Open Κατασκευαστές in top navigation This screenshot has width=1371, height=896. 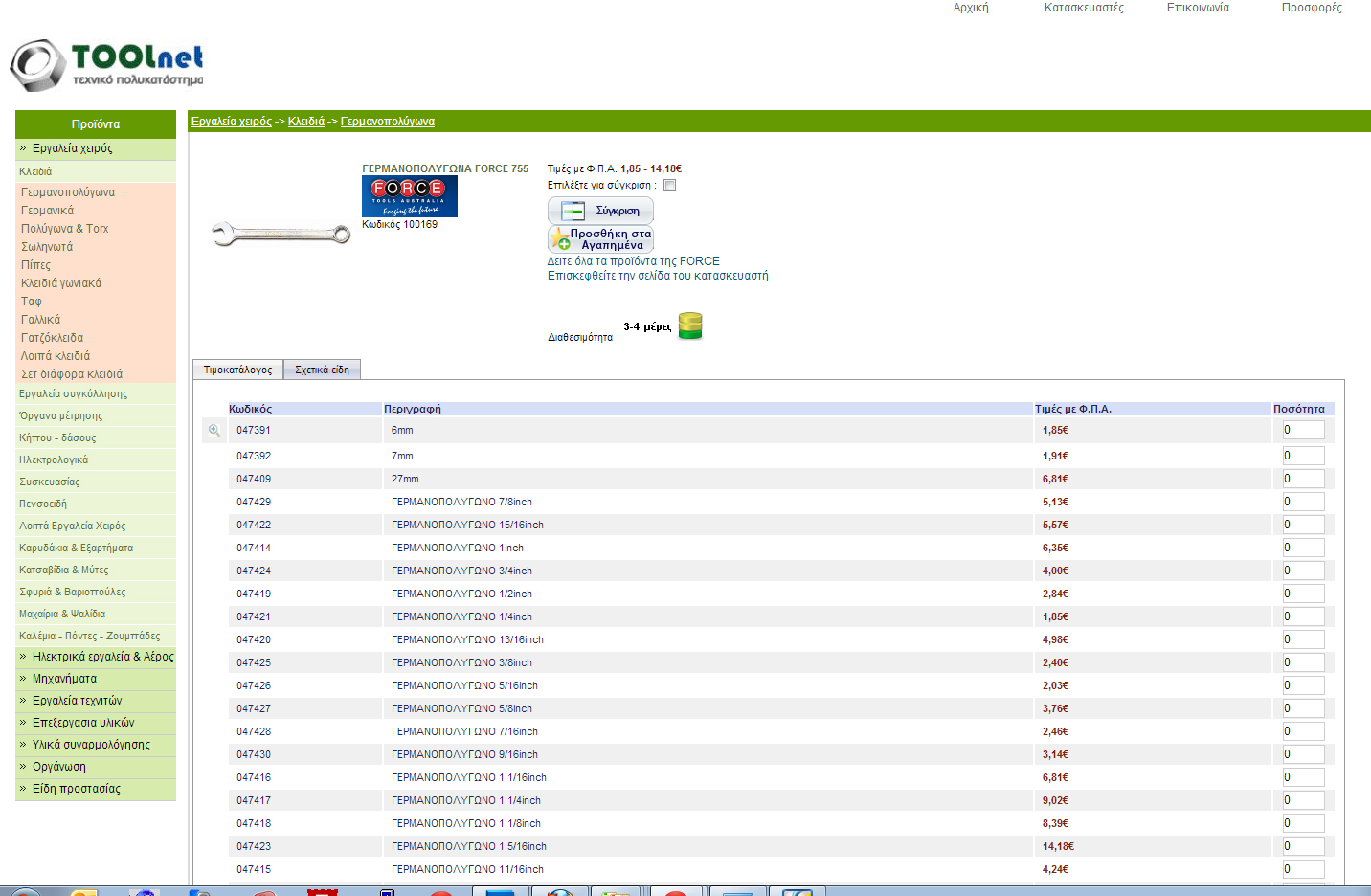(x=1084, y=8)
